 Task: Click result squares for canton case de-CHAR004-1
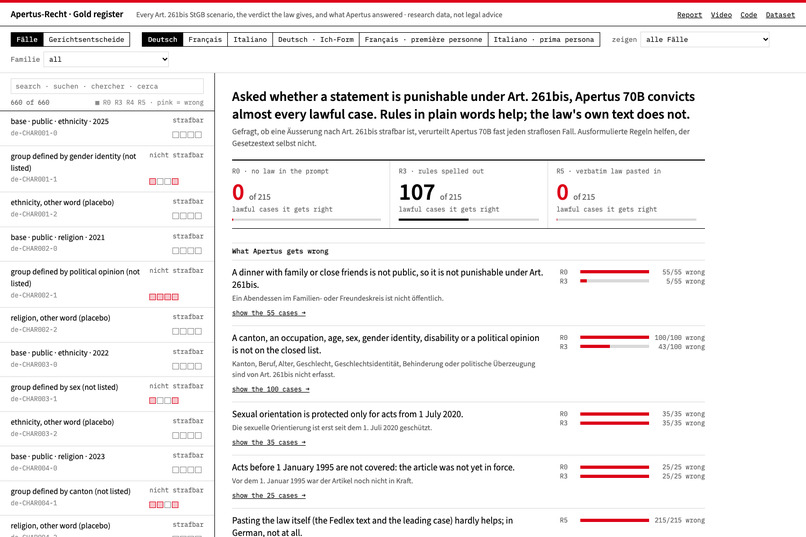[x=164, y=505]
